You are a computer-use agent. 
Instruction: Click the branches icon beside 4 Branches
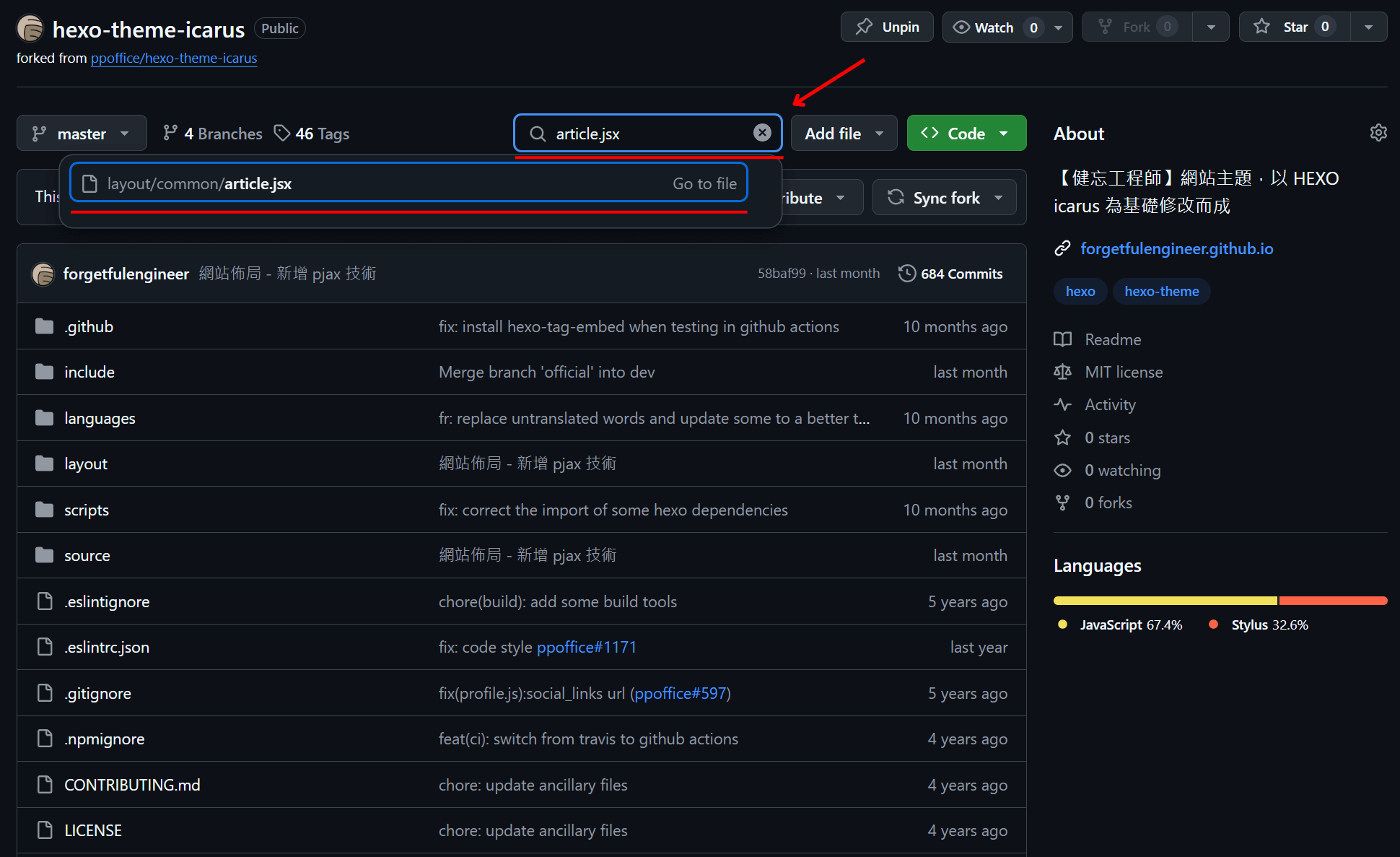(170, 133)
